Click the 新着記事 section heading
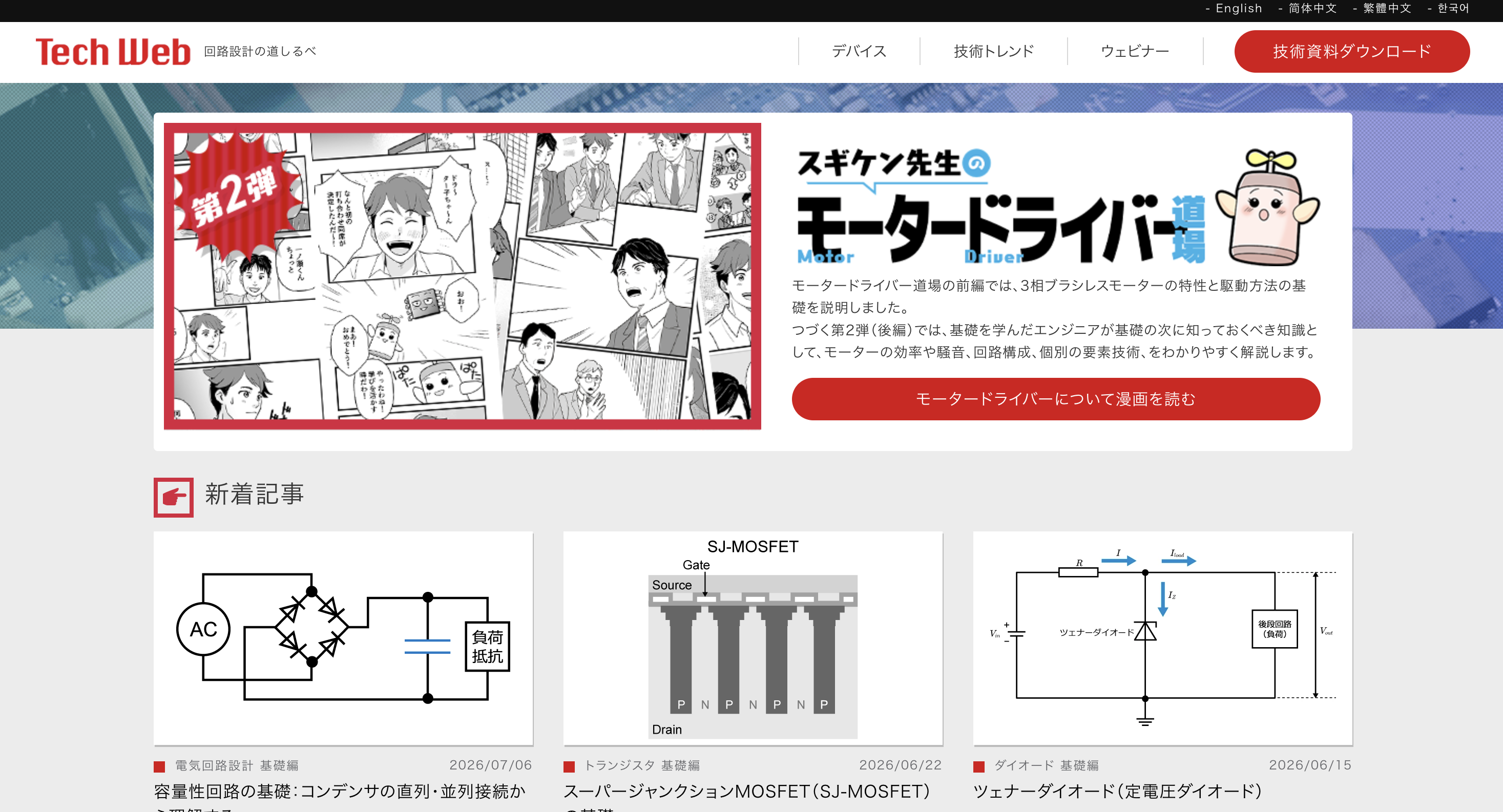 click(x=255, y=494)
